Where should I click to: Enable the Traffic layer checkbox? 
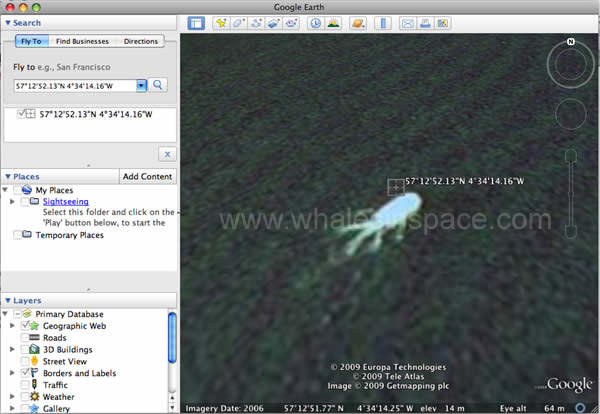pyautogui.click(x=24, y=385)
